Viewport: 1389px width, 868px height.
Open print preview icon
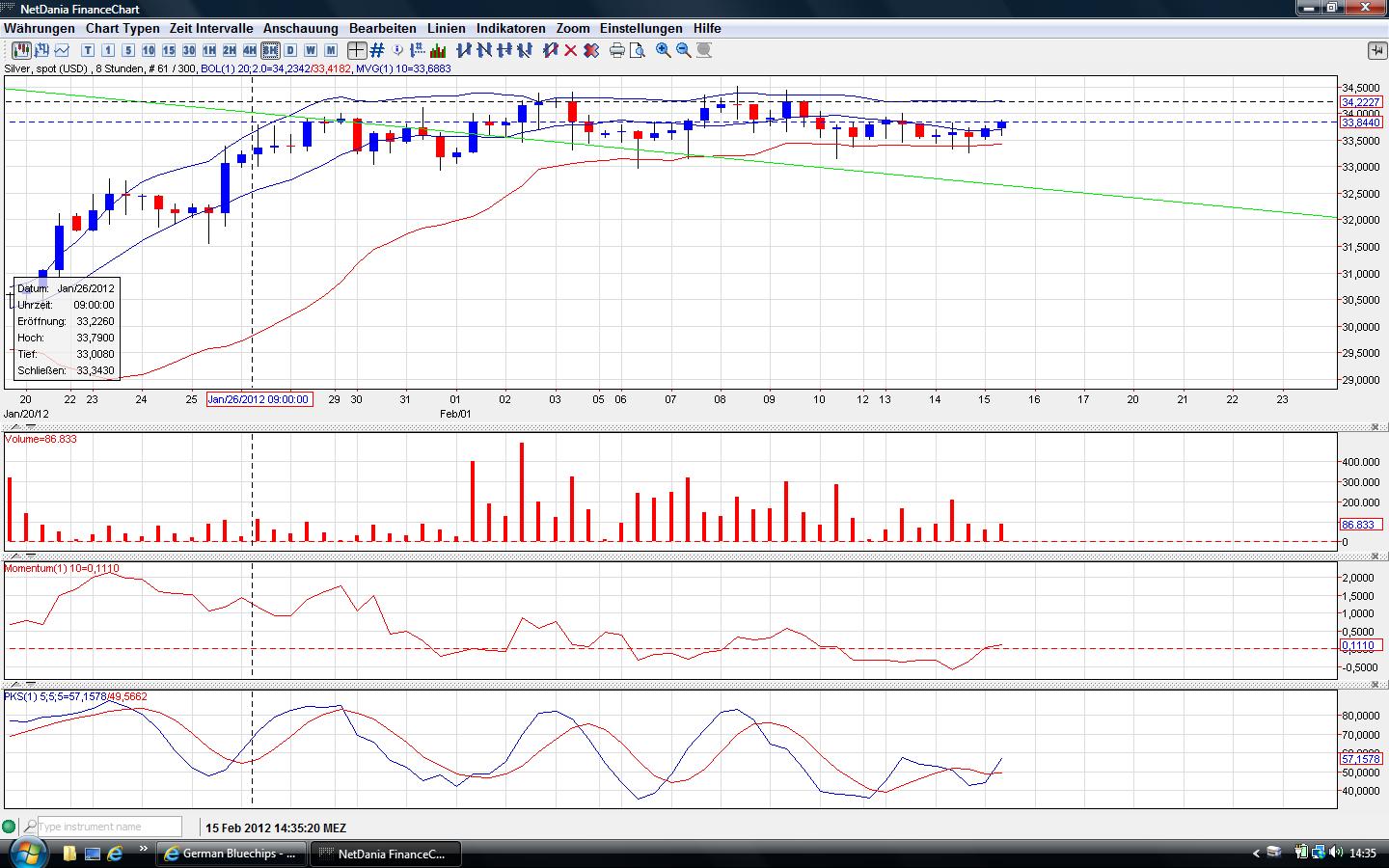(637, 50)
